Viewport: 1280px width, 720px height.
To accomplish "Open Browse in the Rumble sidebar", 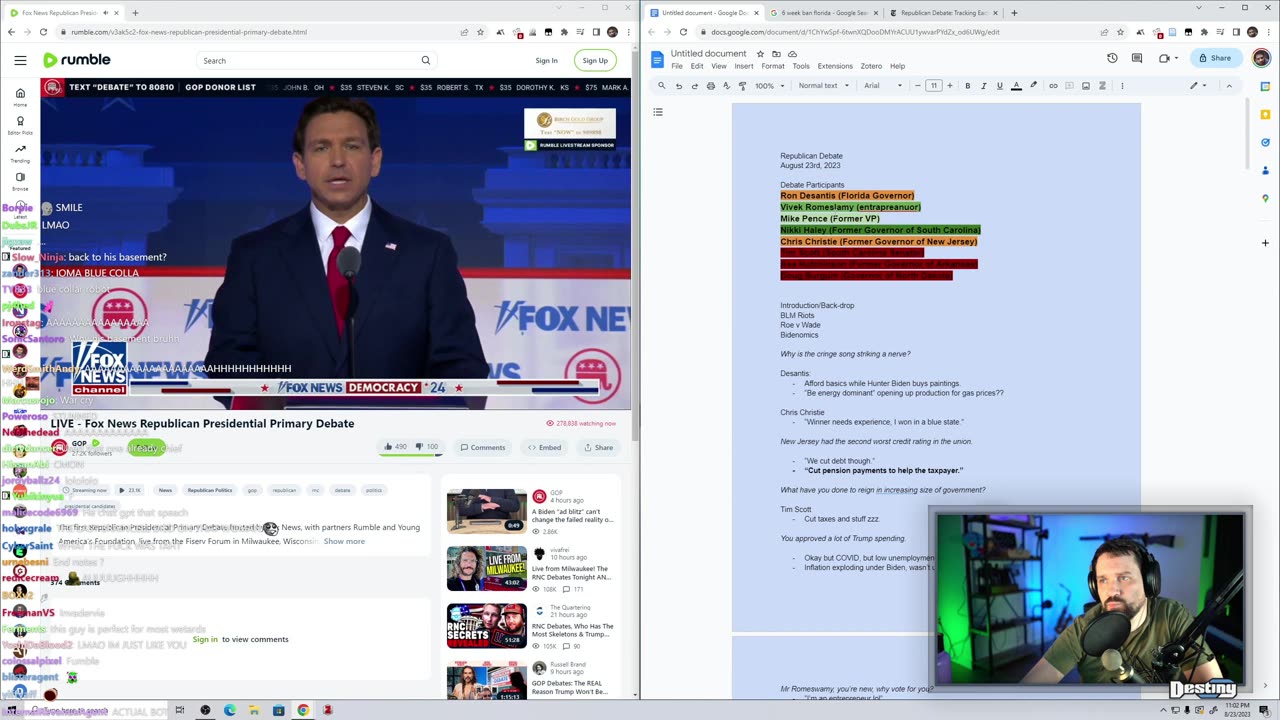I will (x=20, y=181).
